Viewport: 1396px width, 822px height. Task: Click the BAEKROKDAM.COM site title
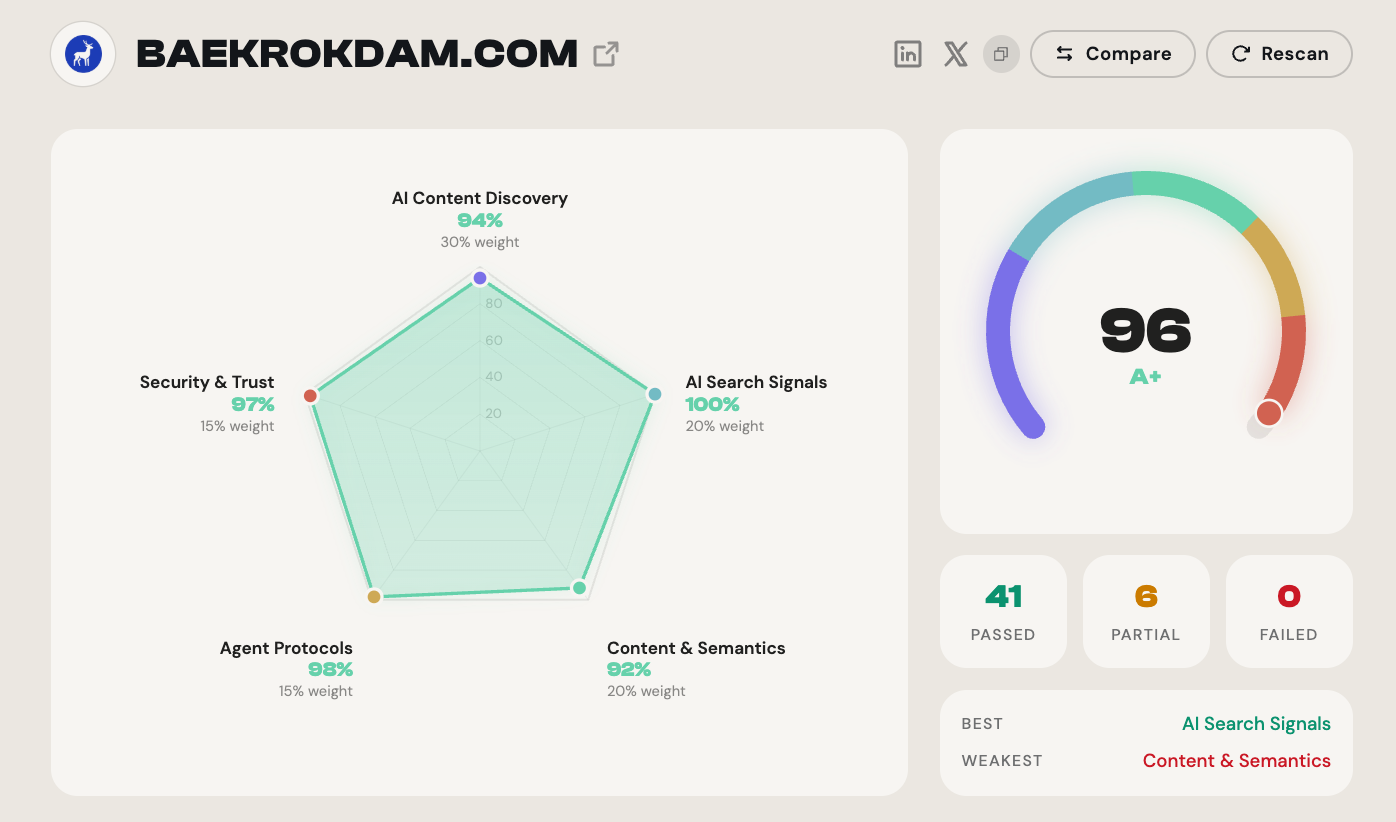tap(357, 54)
